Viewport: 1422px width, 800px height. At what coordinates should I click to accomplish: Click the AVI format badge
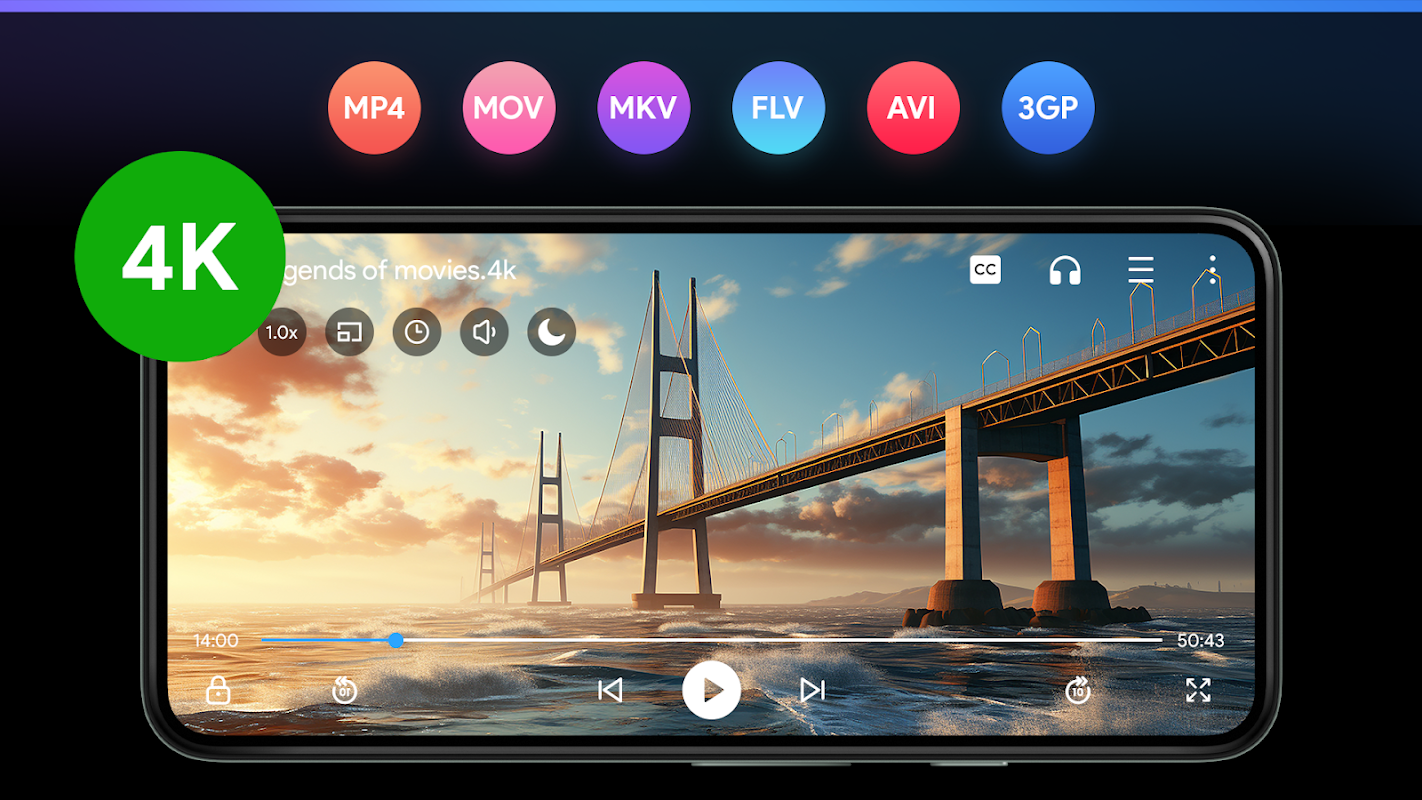tap(912, 108)
